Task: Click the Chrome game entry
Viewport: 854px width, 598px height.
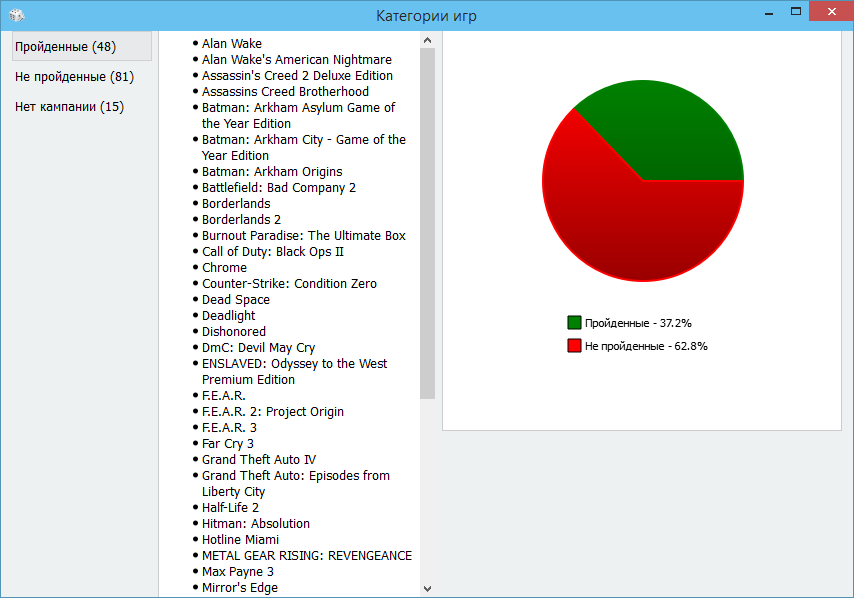Action: (x=224, y=267)
